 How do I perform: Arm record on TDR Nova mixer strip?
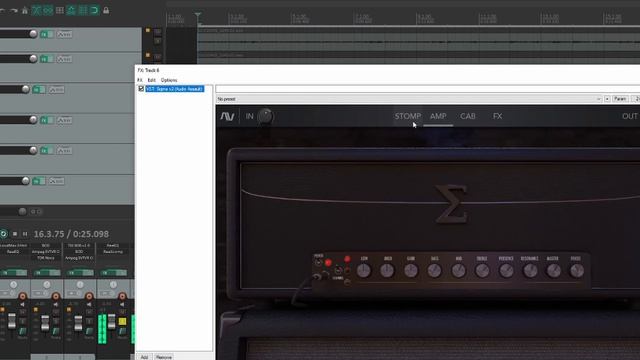[56, 296]
